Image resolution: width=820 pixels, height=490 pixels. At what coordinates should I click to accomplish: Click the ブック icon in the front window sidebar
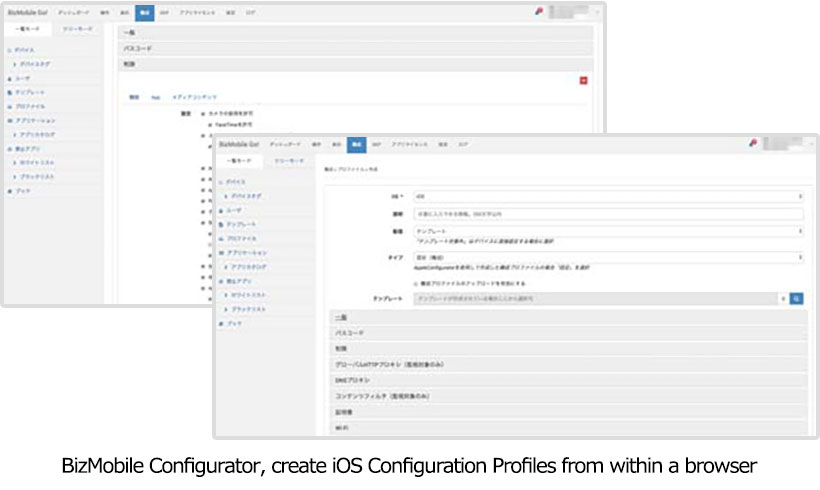point(221,324)
